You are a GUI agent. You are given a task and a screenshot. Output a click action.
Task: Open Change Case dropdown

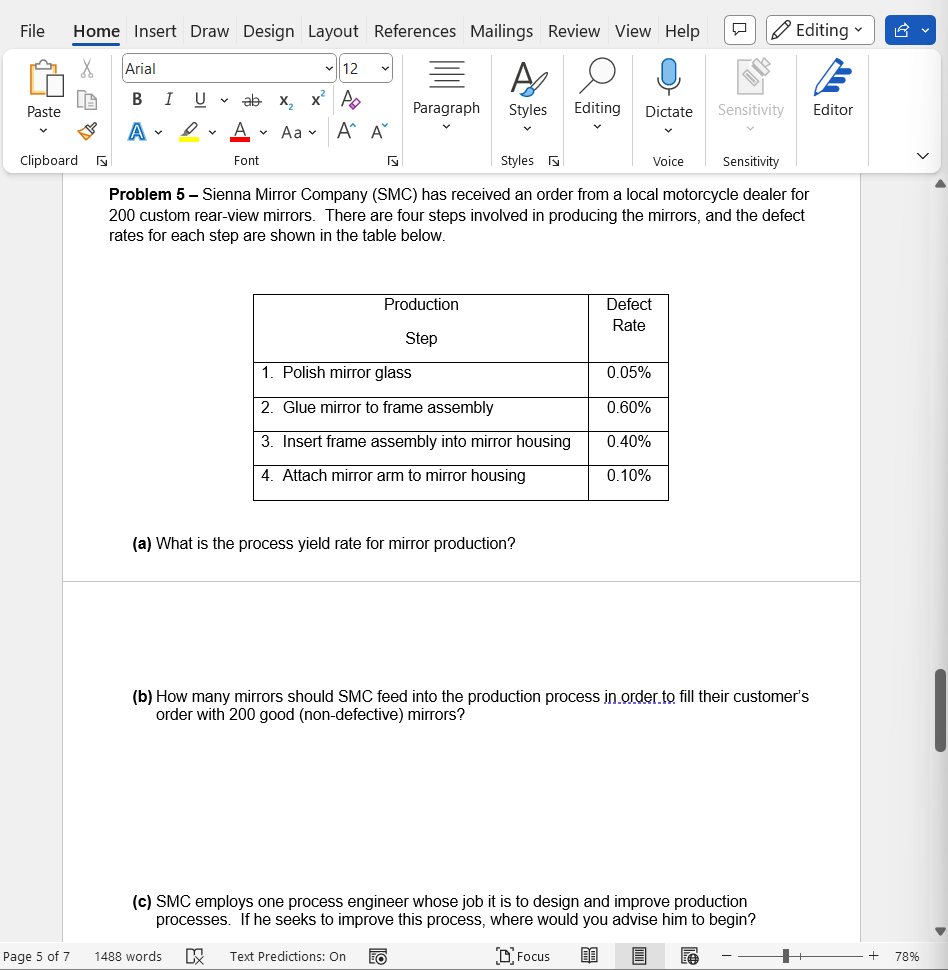tap(298, 132)
